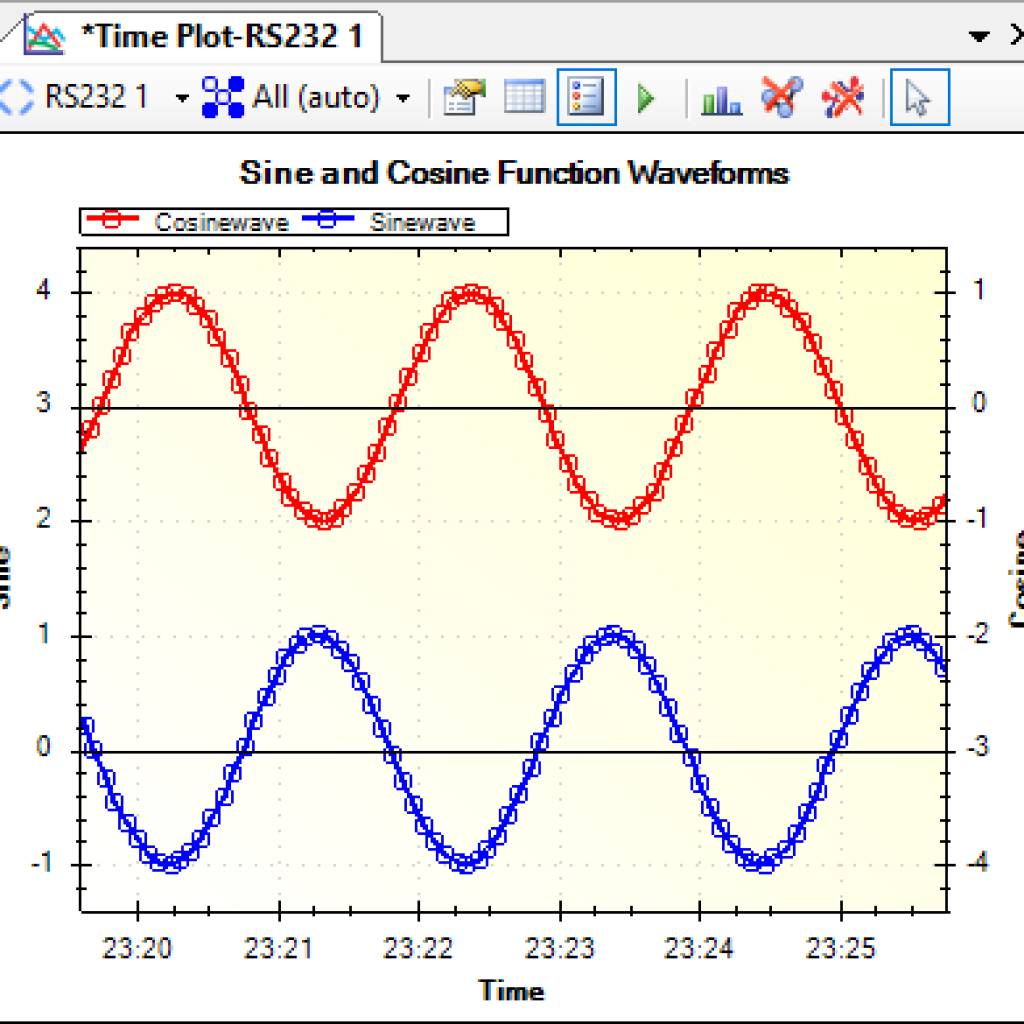Open the data table view
This screenshot has height=1024, width=1024.
525,97
